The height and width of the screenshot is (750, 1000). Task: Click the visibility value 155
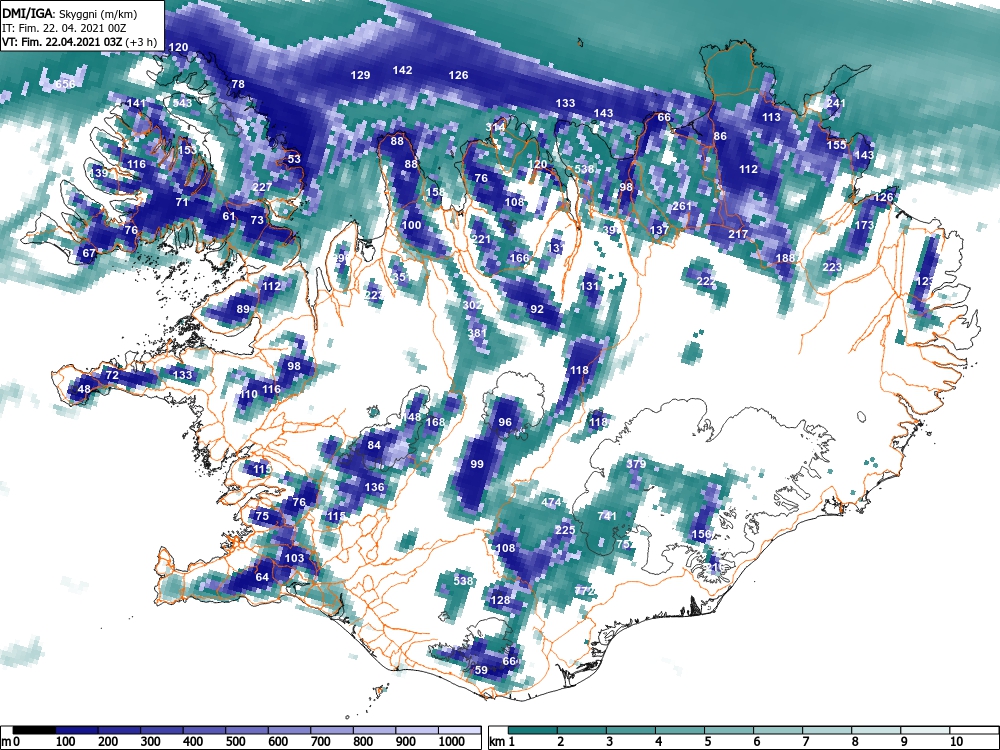point(836,145)
